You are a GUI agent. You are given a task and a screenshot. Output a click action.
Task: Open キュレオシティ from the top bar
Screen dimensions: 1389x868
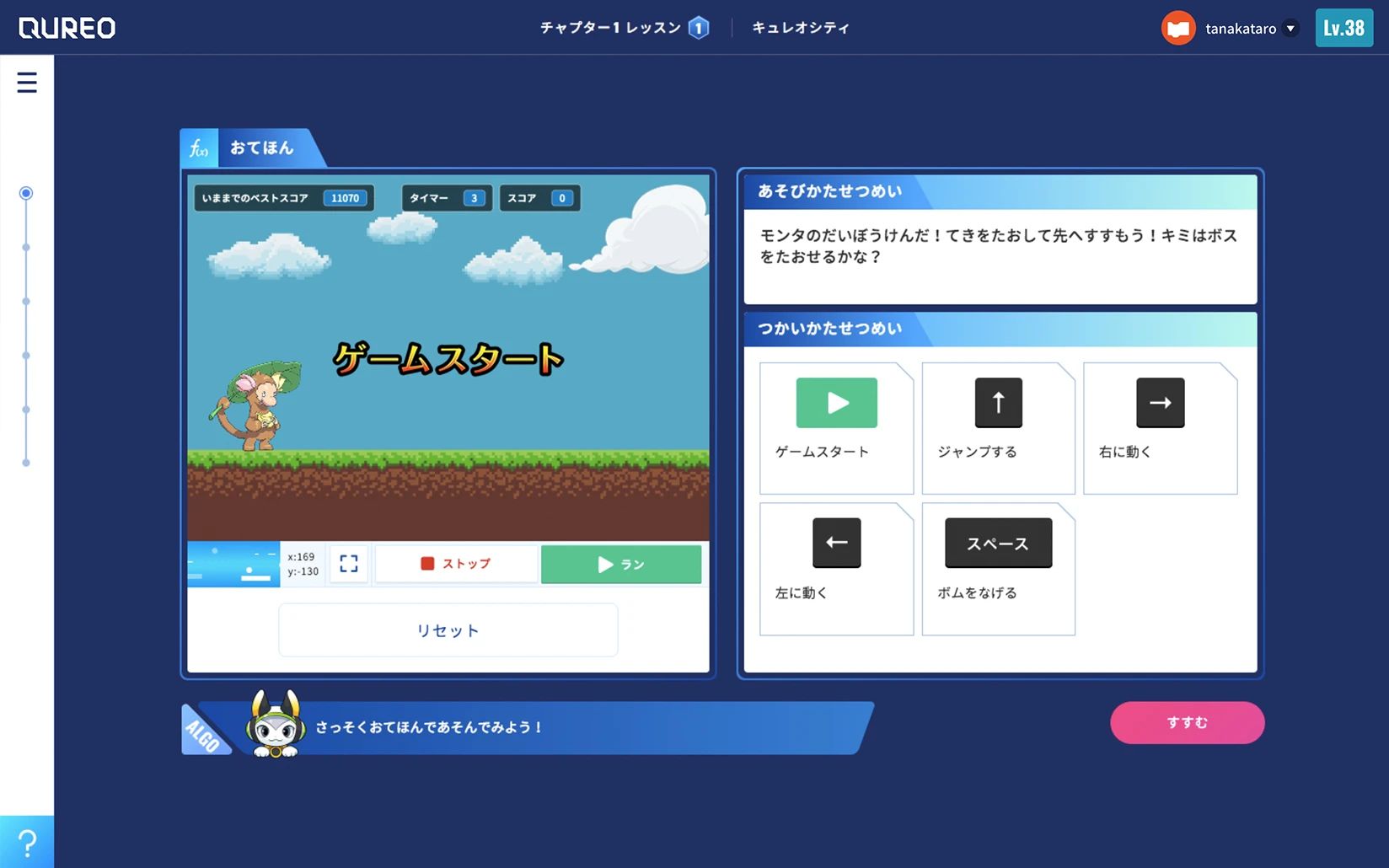(x=801, y=27)
